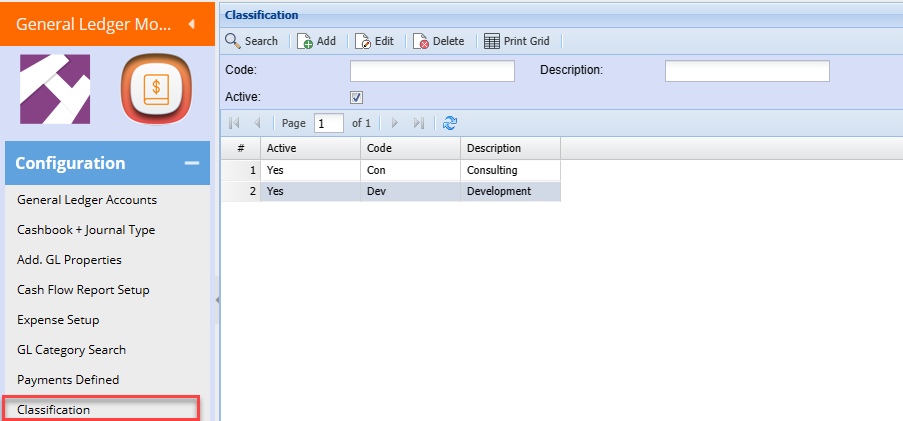Collapse the General Ledger module panel arrow

191,24
